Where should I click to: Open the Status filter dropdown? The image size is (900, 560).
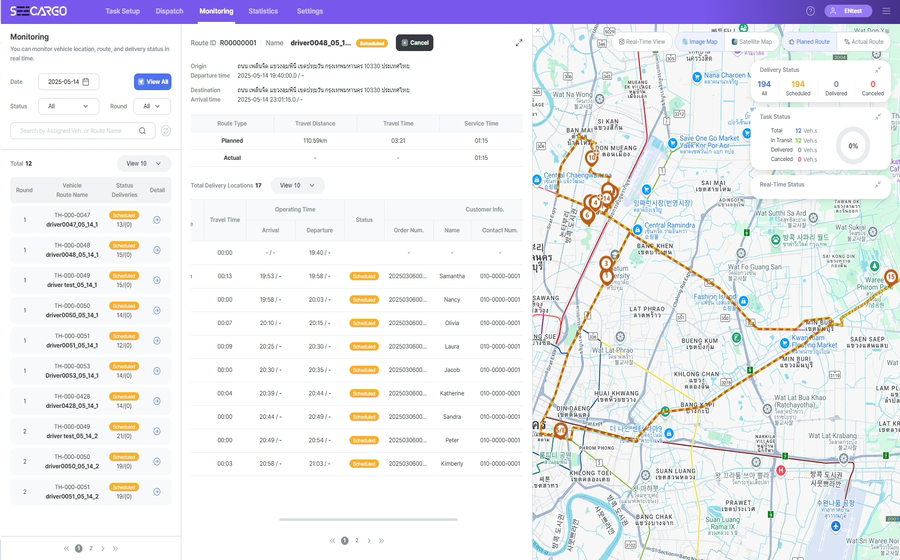68,106
